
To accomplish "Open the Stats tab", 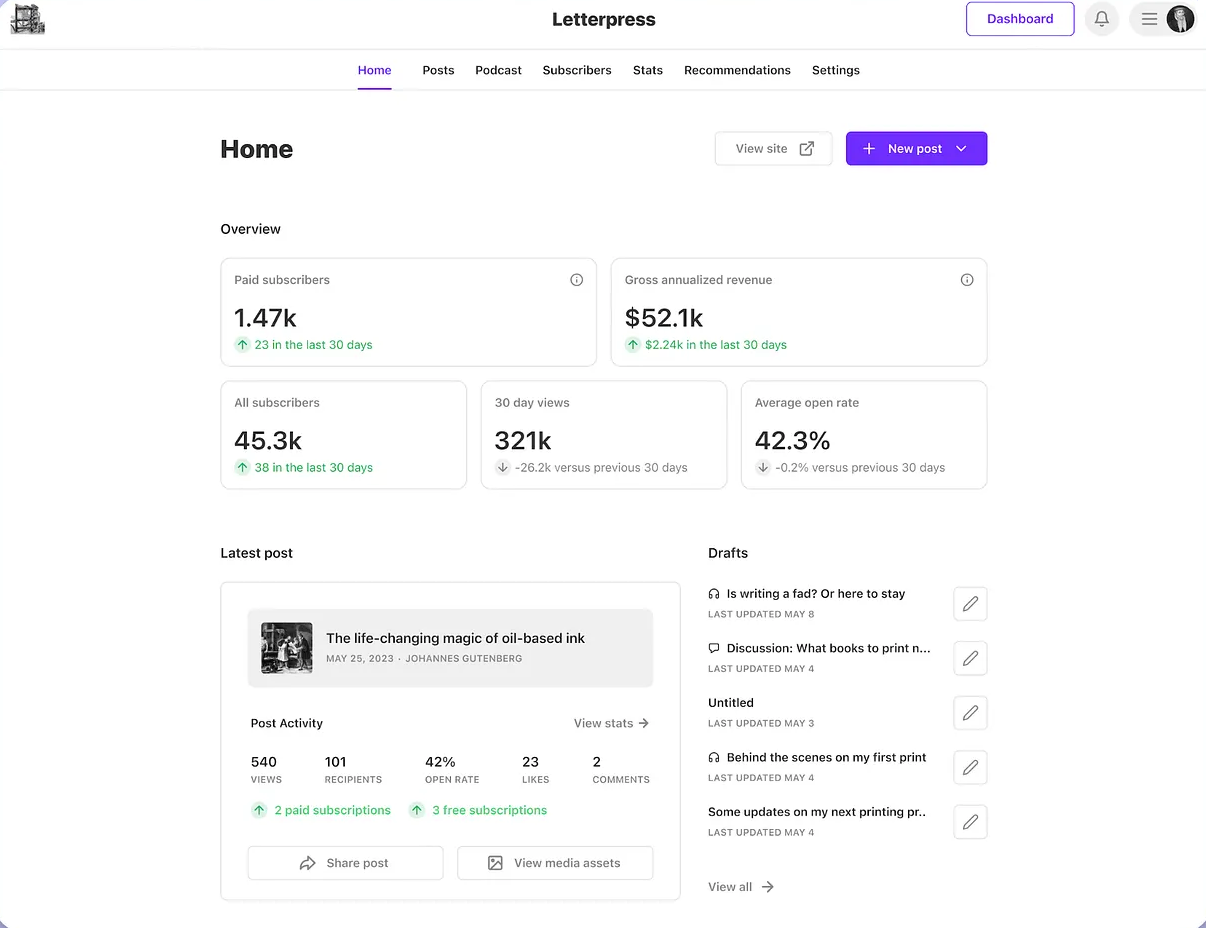I will tap(648, 70).
